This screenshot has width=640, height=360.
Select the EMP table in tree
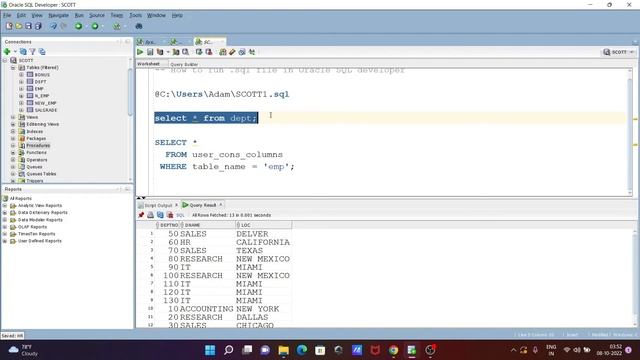click(39, 89)
